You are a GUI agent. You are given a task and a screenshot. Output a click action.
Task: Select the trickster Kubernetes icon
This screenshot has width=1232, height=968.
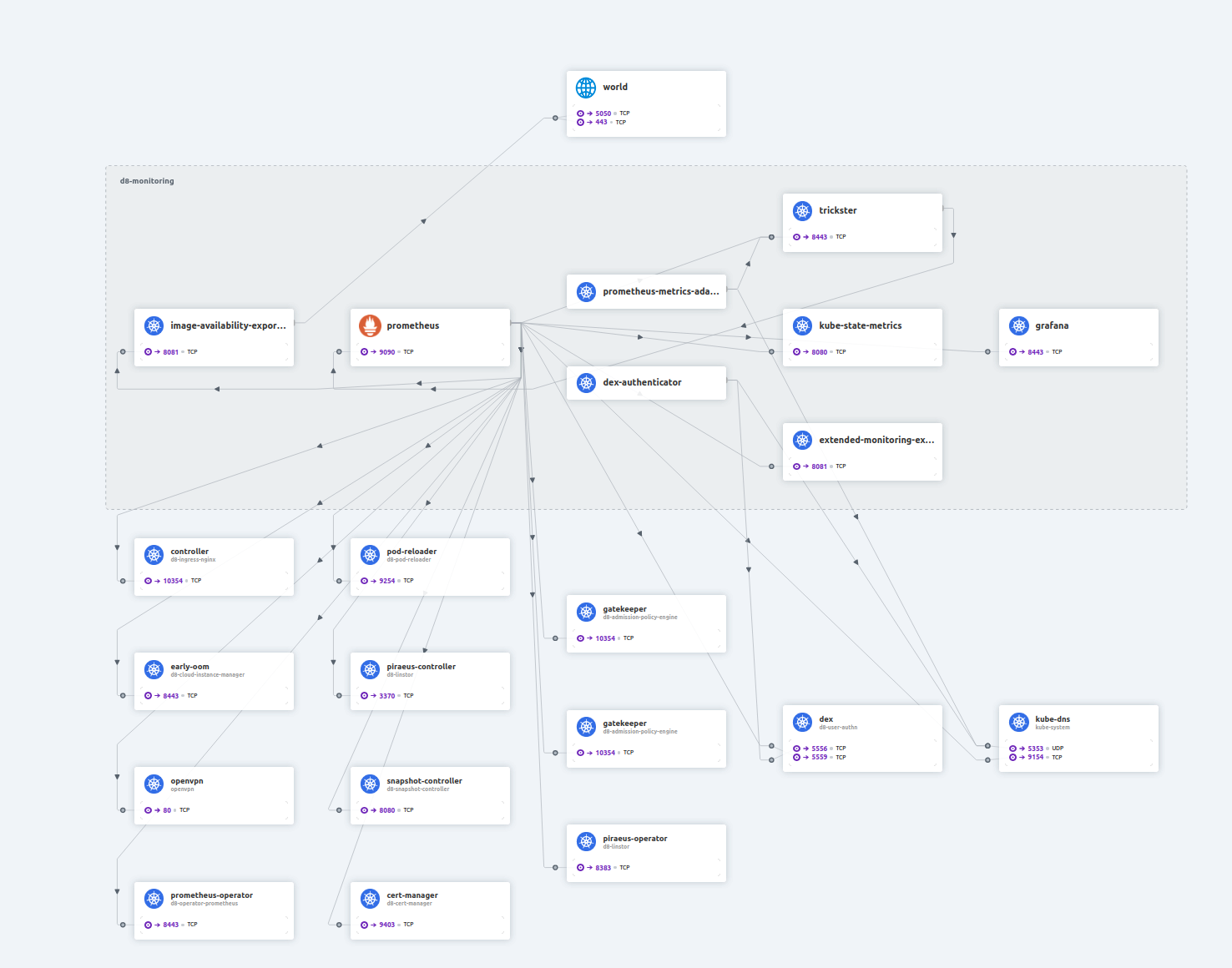pyautogui.click(x=802, y=211)
